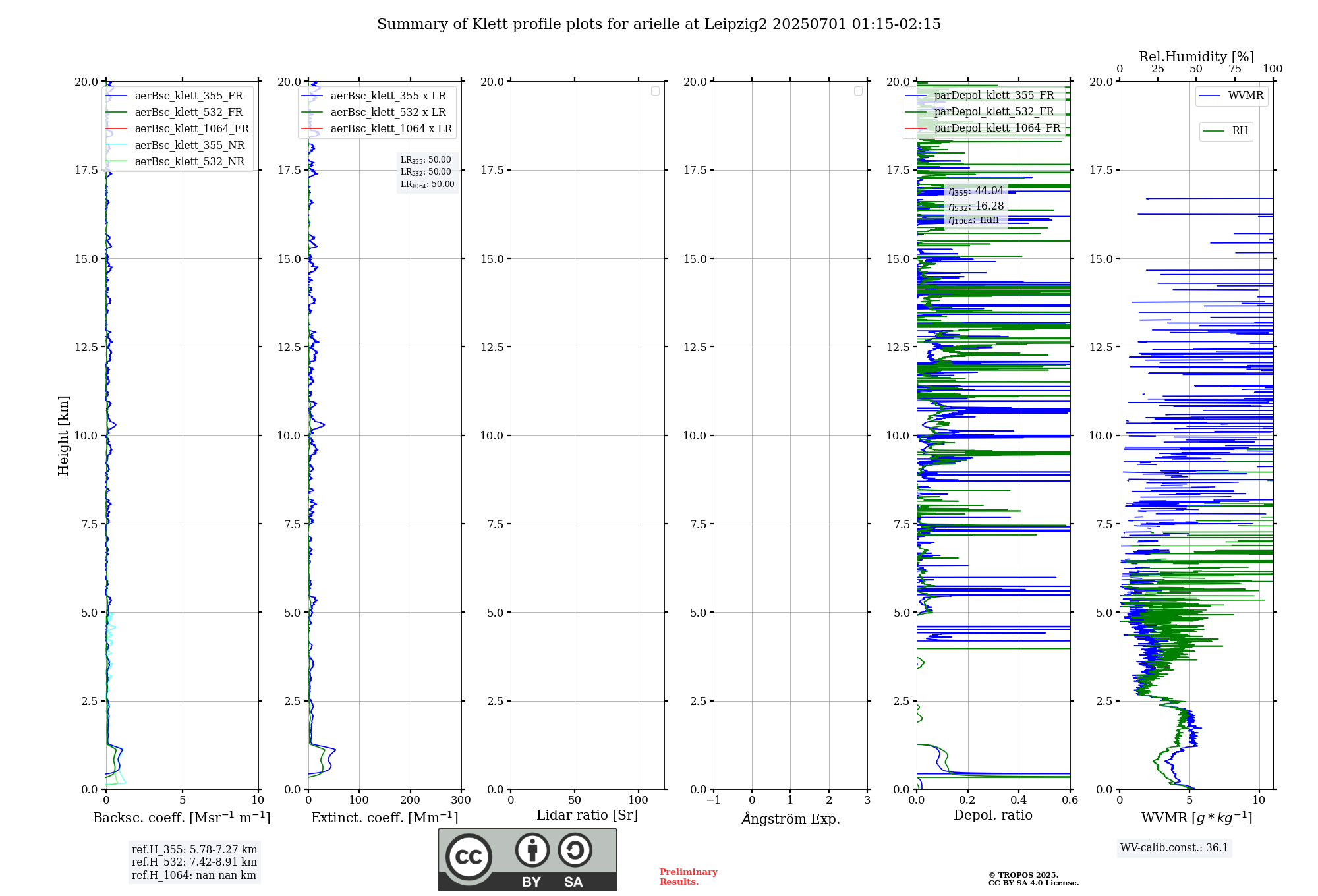Screen dimensions: 1318x896
Task: Click the Preliminary Results red text
Action: (689, 877)
